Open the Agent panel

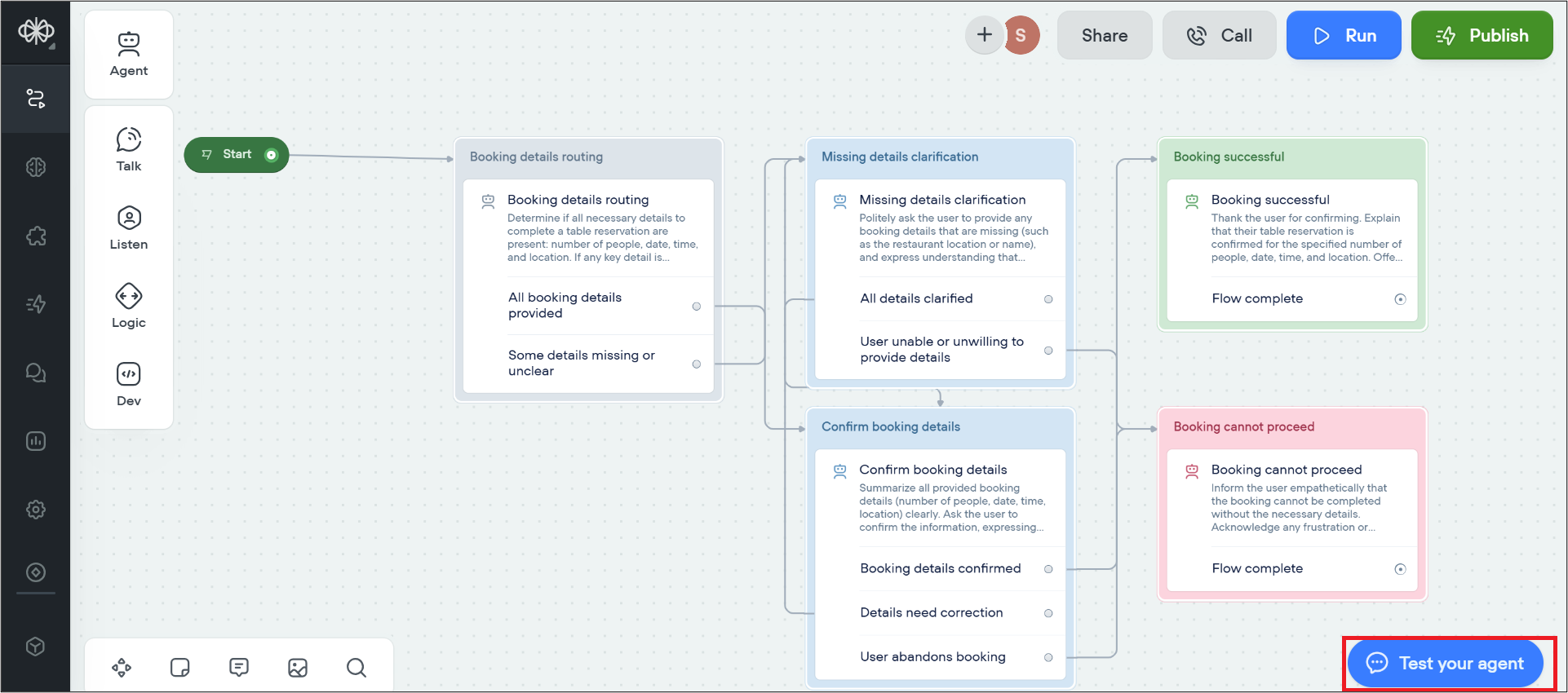[129, 54]
